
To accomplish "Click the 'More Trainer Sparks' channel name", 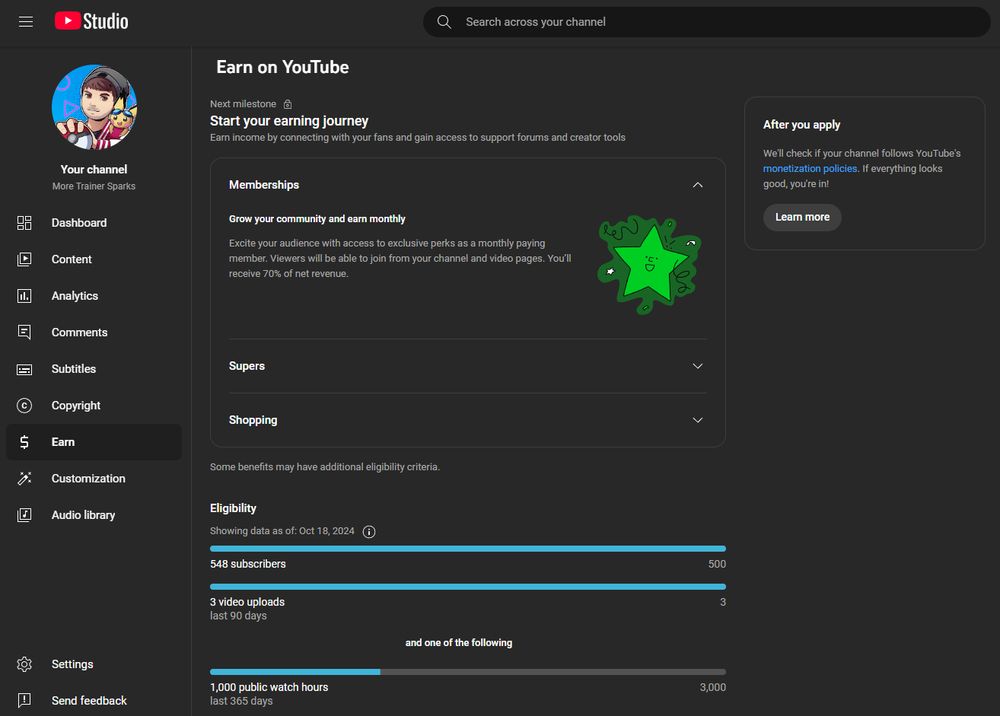I will click(94, 186).
